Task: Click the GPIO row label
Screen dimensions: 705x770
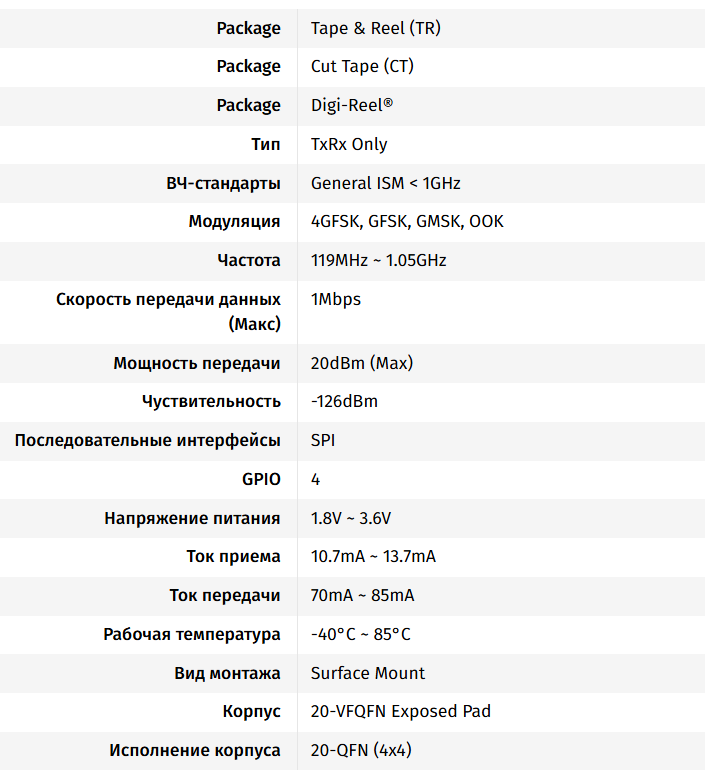Action: pos(261,479)
